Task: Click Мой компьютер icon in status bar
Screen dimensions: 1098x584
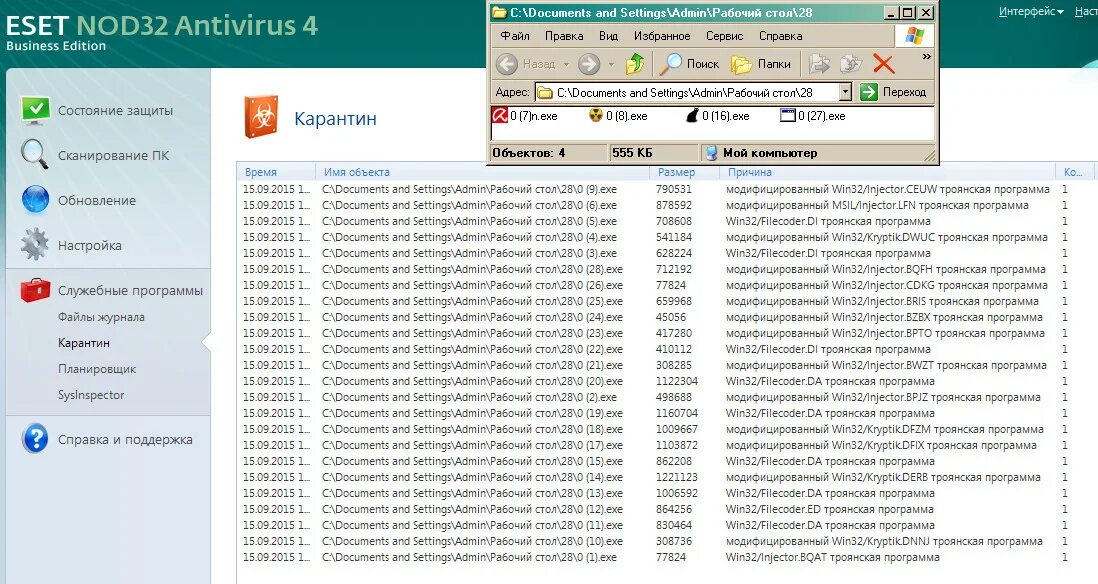Action: [711, 153]
